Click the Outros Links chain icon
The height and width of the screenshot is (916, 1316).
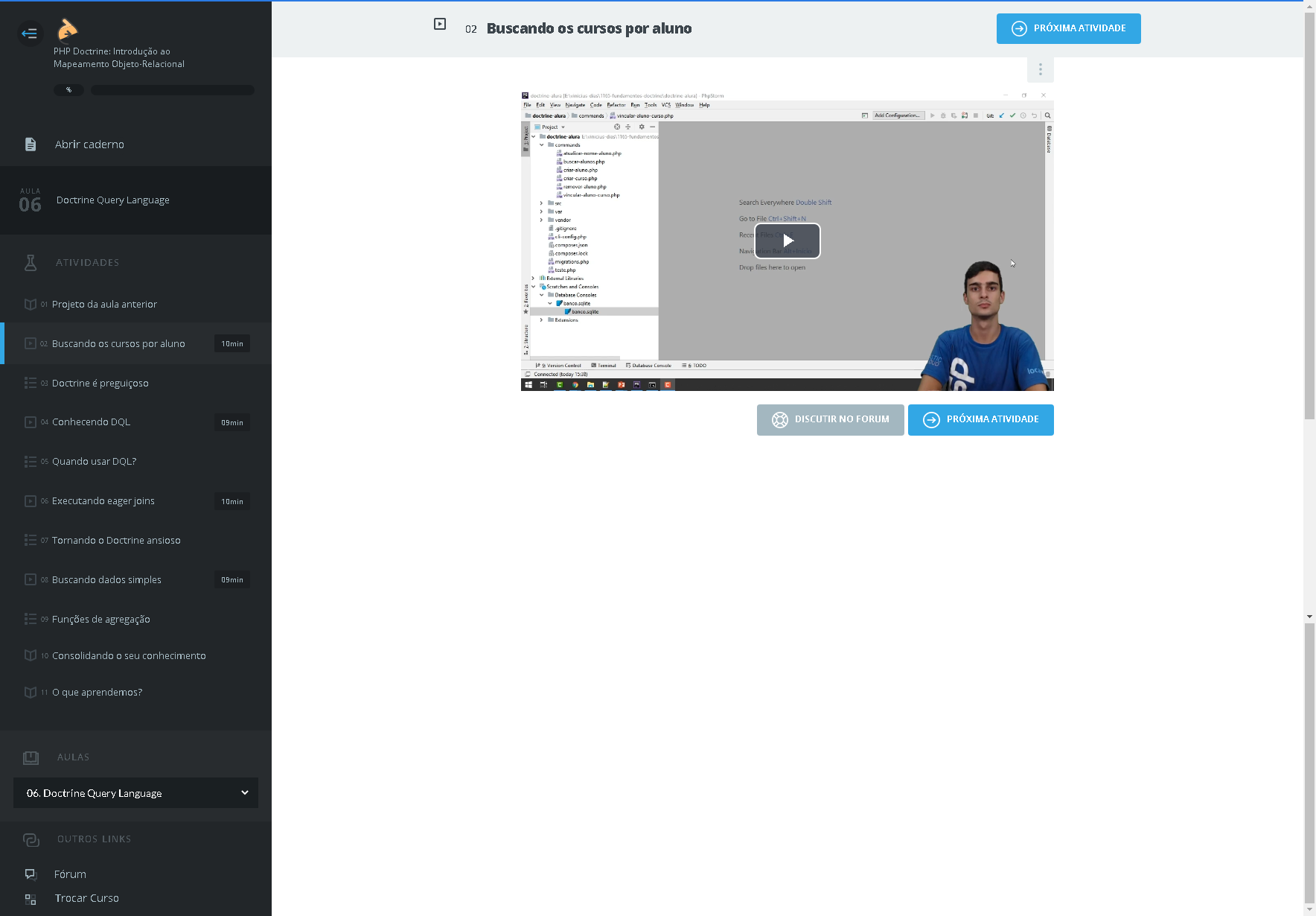[31, 839]
